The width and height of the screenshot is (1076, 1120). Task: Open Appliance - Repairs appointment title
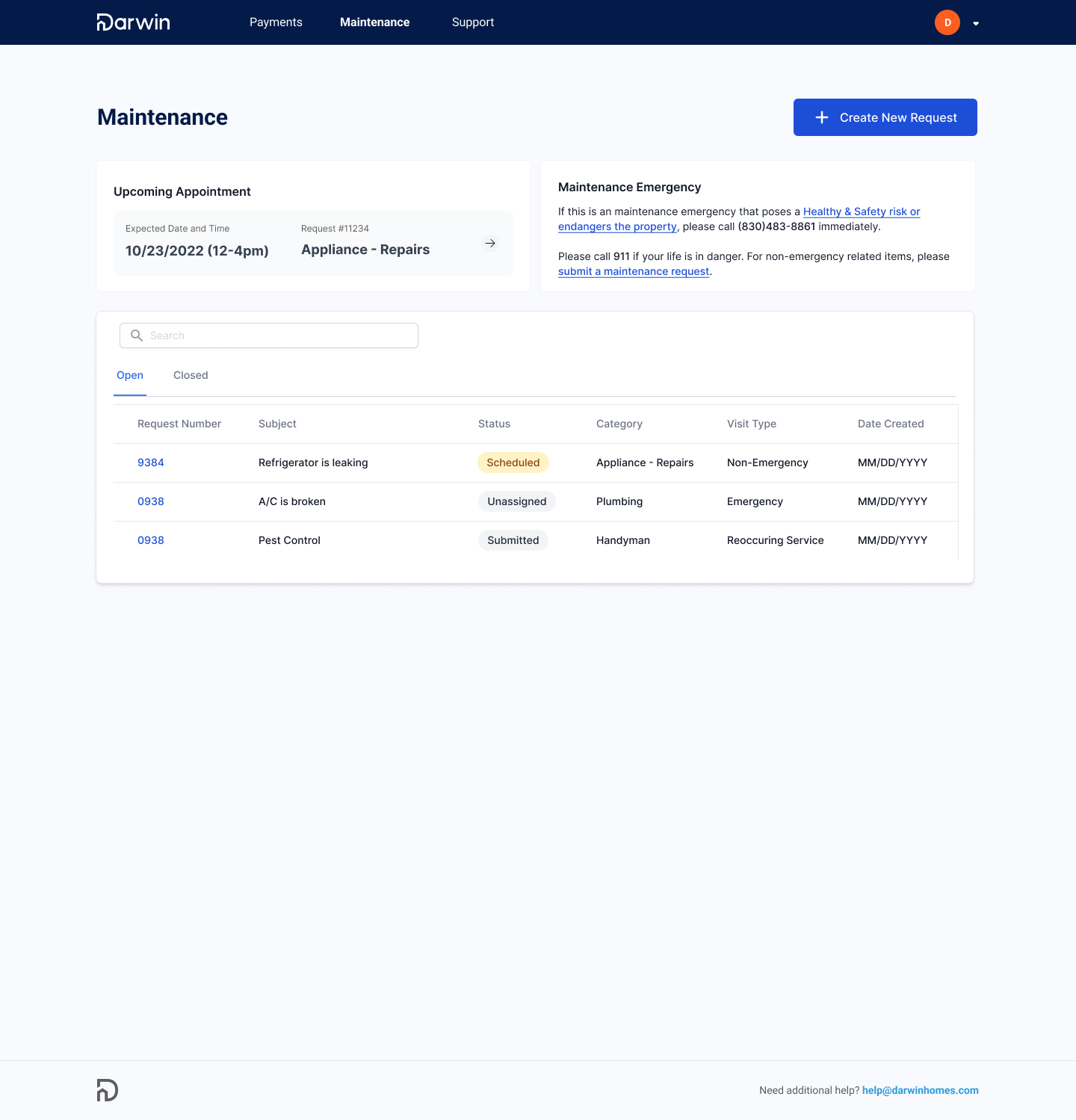pyautogui.click(x=365, y=250)
